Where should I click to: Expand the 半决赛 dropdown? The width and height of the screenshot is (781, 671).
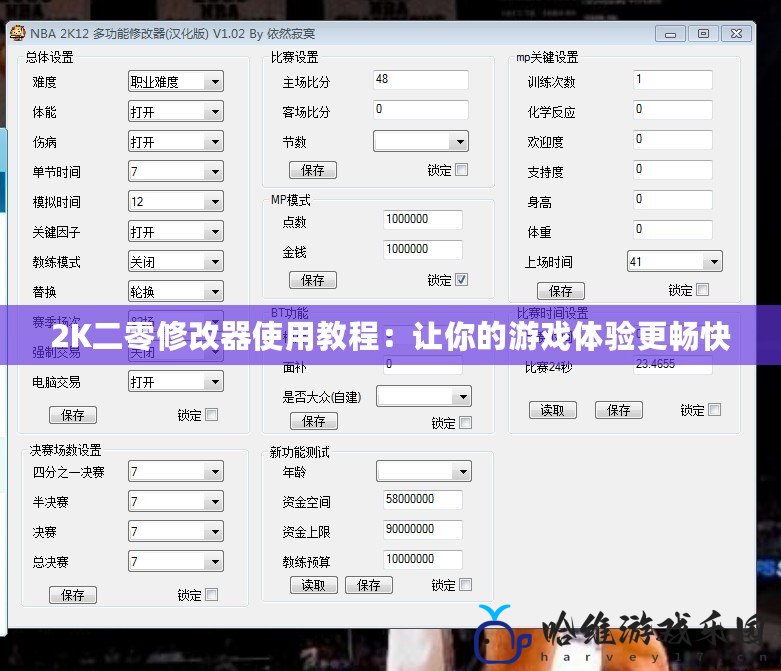tap(175, 501)
